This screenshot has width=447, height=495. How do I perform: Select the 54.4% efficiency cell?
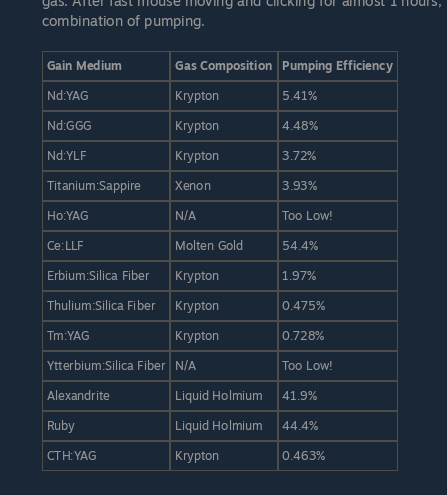[x=338, y=246]
